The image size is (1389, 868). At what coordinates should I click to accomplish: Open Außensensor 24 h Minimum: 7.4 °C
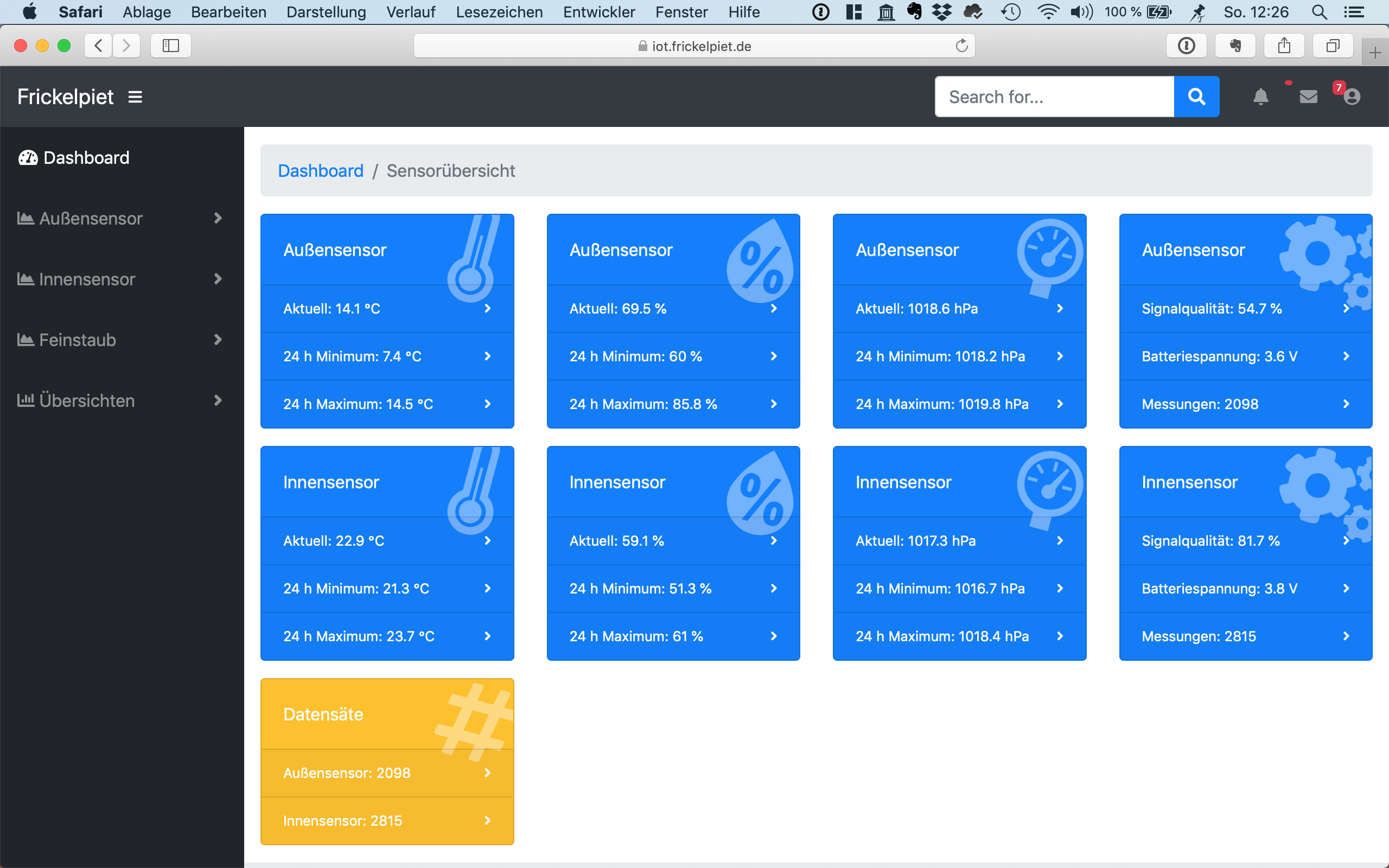point(387,356)
